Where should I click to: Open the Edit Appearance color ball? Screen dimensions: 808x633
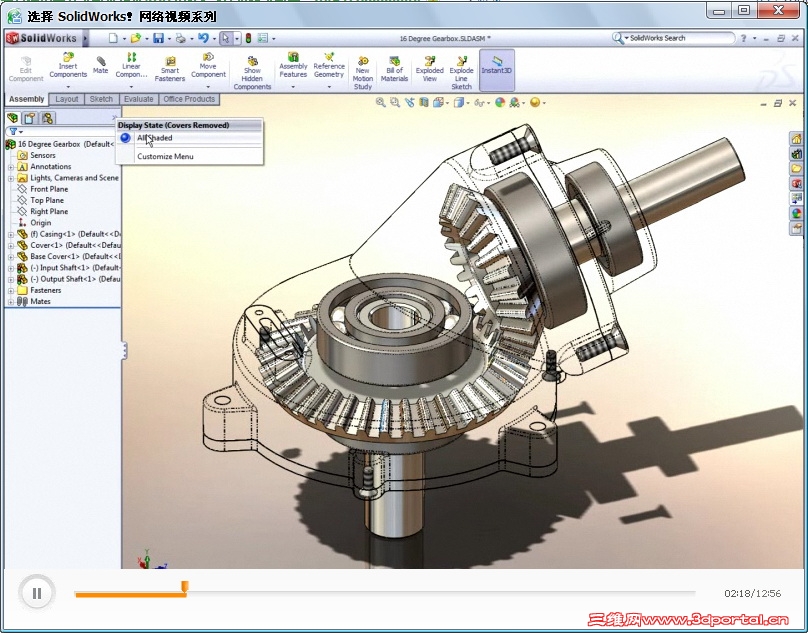[x=499, y=103]
